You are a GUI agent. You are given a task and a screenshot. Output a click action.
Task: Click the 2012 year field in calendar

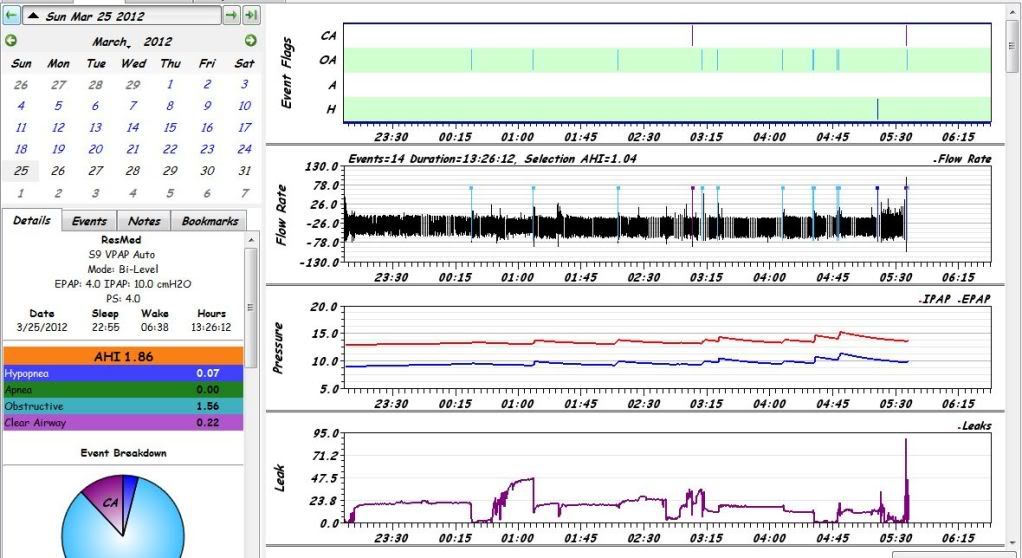[157, 42]
